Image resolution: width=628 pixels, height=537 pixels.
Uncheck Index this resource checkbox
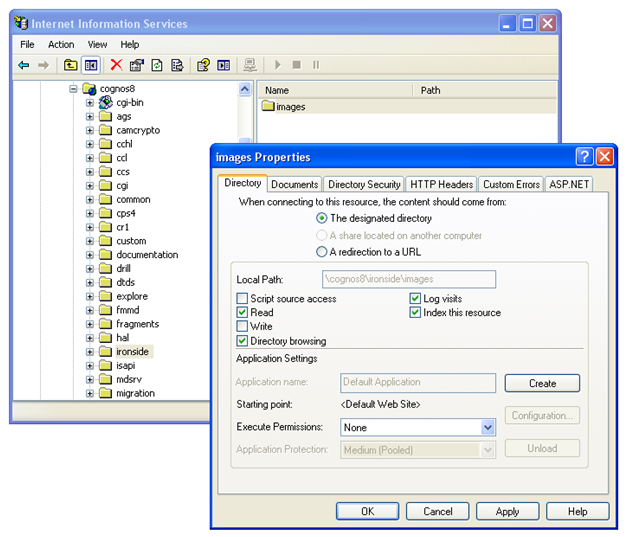415,312
